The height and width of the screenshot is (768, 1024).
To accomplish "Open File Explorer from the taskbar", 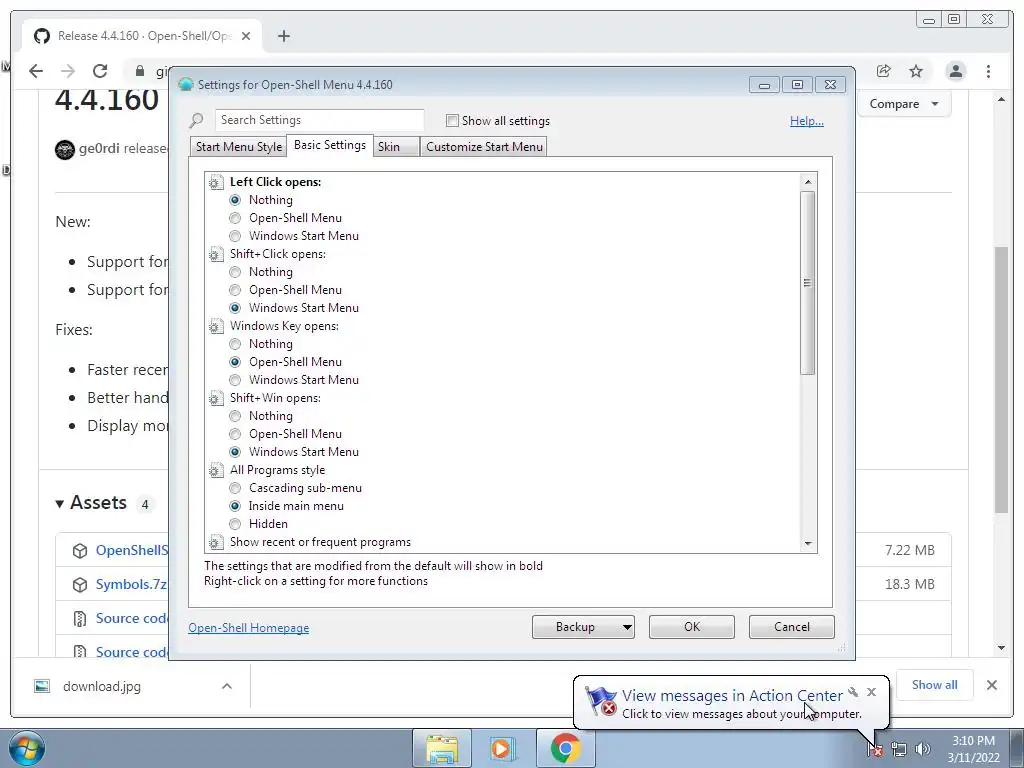I will [441, 748].
